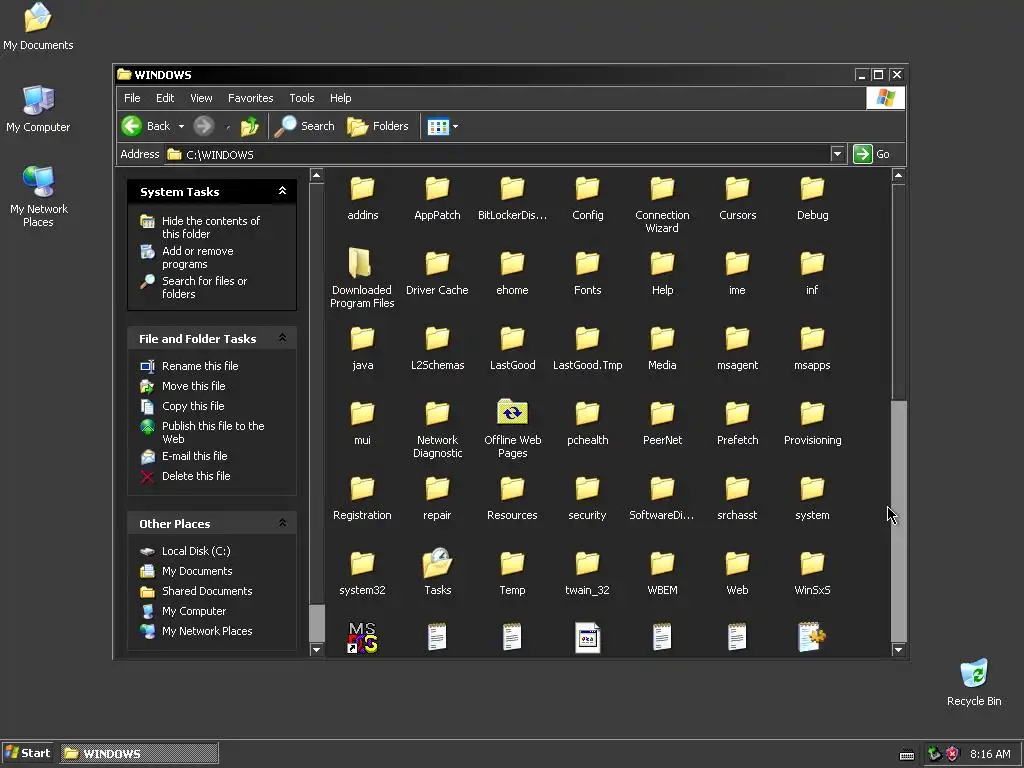Select the security folder
Screen dimensions: 1024x768
(x=587, y=500)
